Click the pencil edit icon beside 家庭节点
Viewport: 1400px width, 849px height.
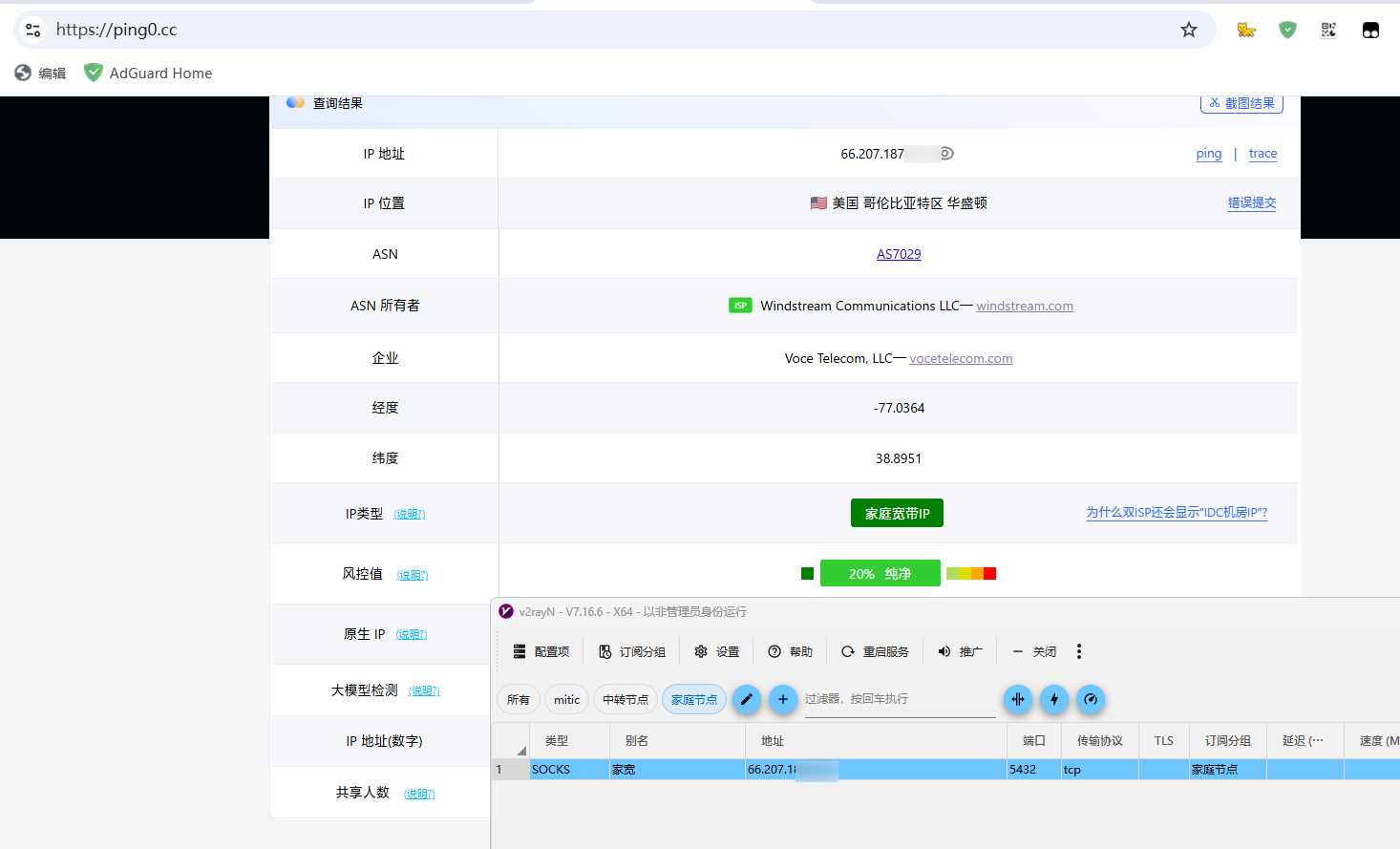tap(746, 699)
